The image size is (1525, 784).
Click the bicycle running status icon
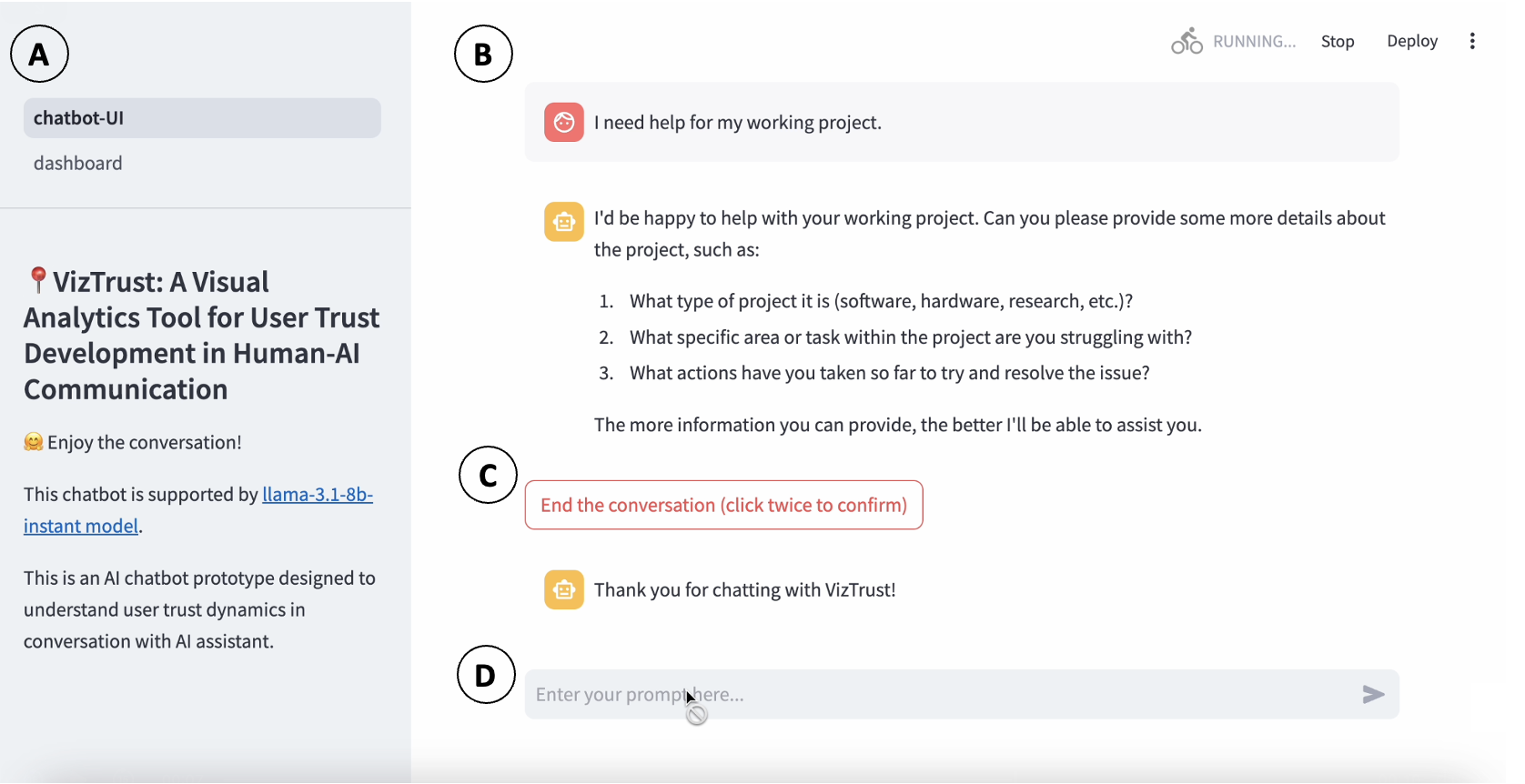pyautogui.click(x=1187, y=42)
